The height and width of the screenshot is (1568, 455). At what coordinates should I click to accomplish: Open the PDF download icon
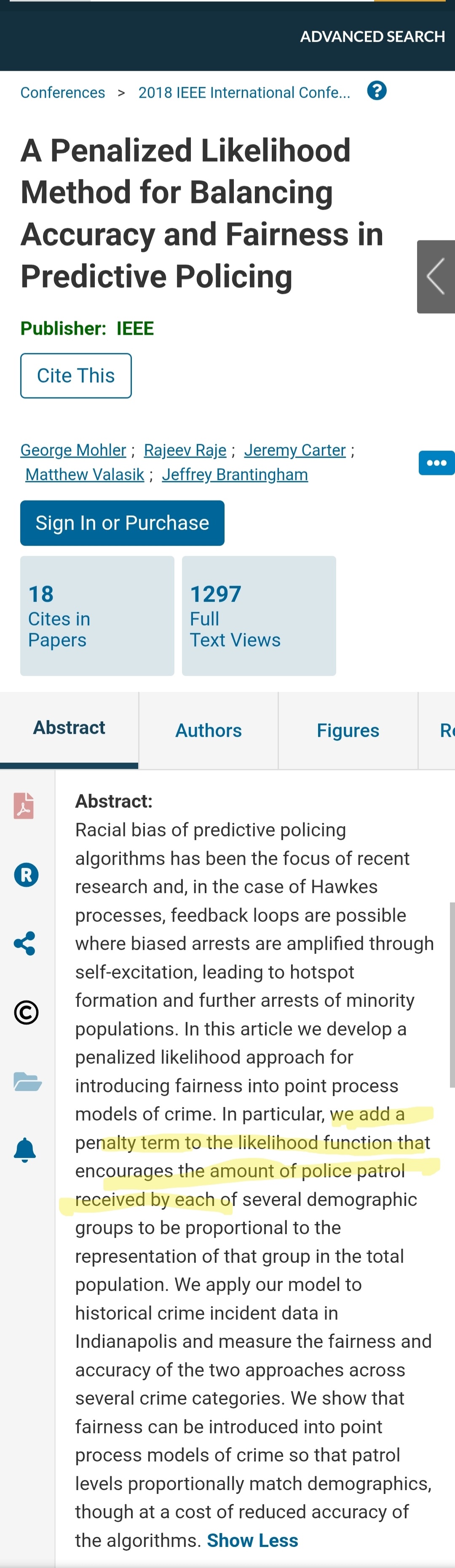point(24,805)
